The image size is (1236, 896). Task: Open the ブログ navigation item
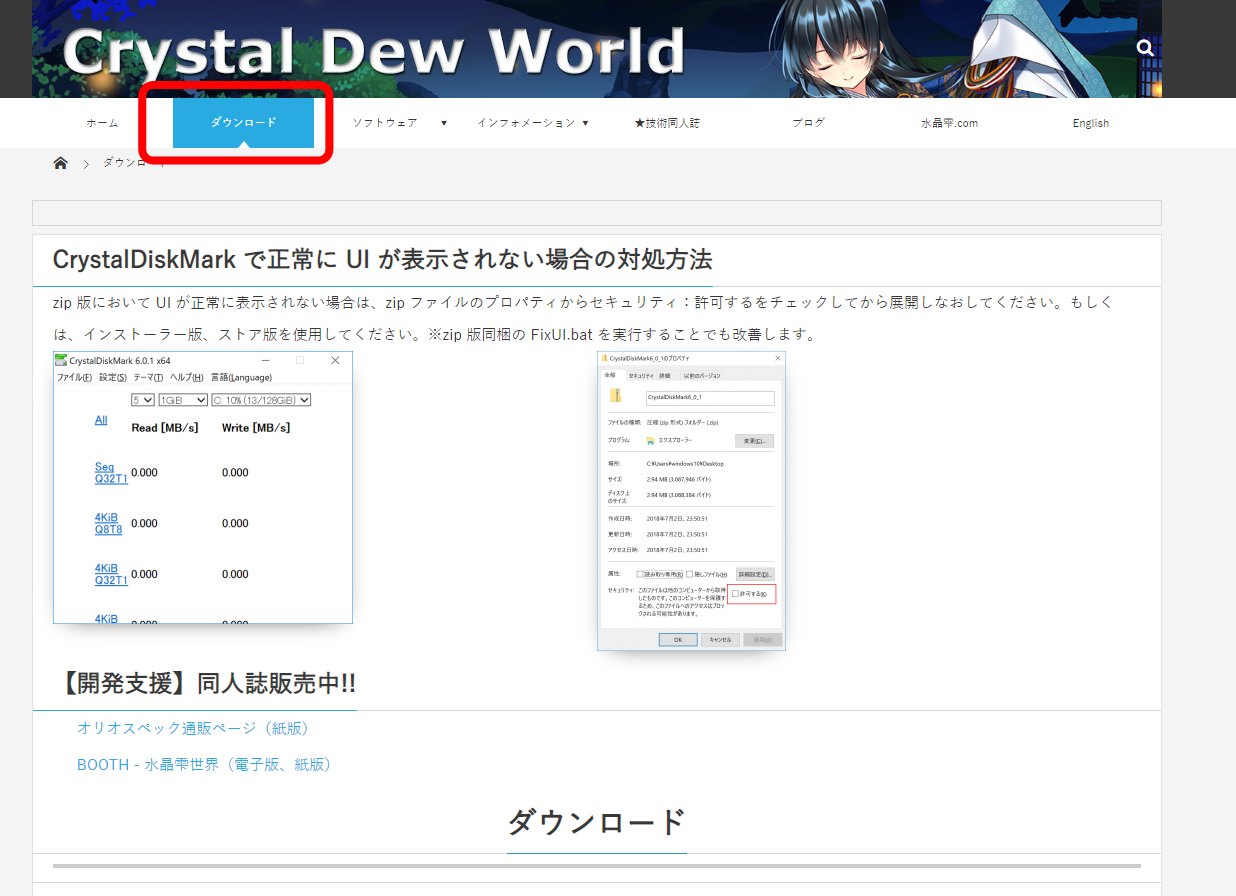808,123
